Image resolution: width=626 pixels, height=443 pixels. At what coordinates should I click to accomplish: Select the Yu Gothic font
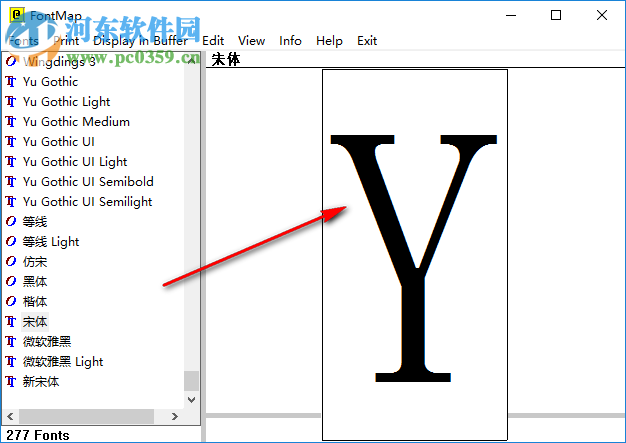pos(50,81)
